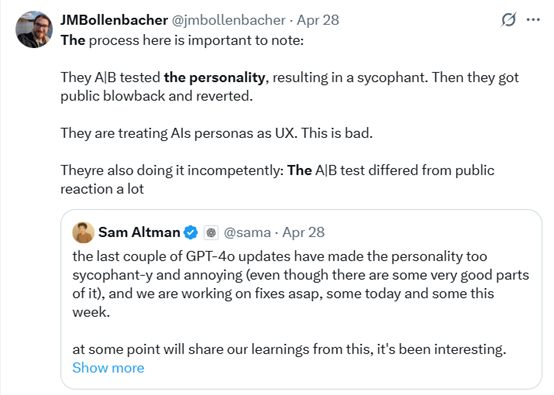
Task: Click 'Theyre also doing it incompetently' paragraph
Action: pyautogui.click(x=277, y=179)
